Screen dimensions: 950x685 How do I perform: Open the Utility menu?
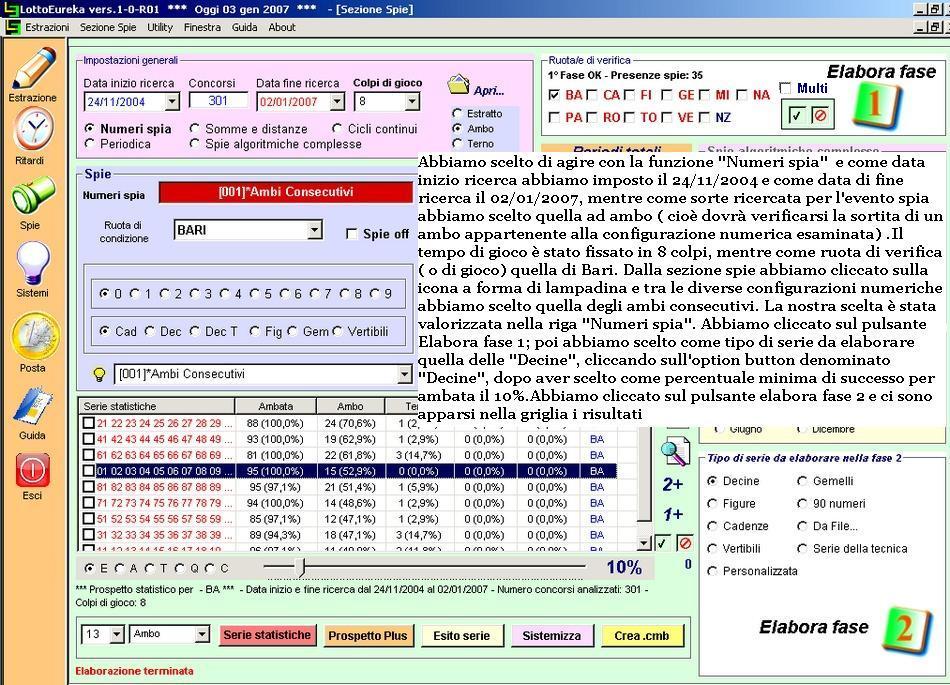coord(160,27)
